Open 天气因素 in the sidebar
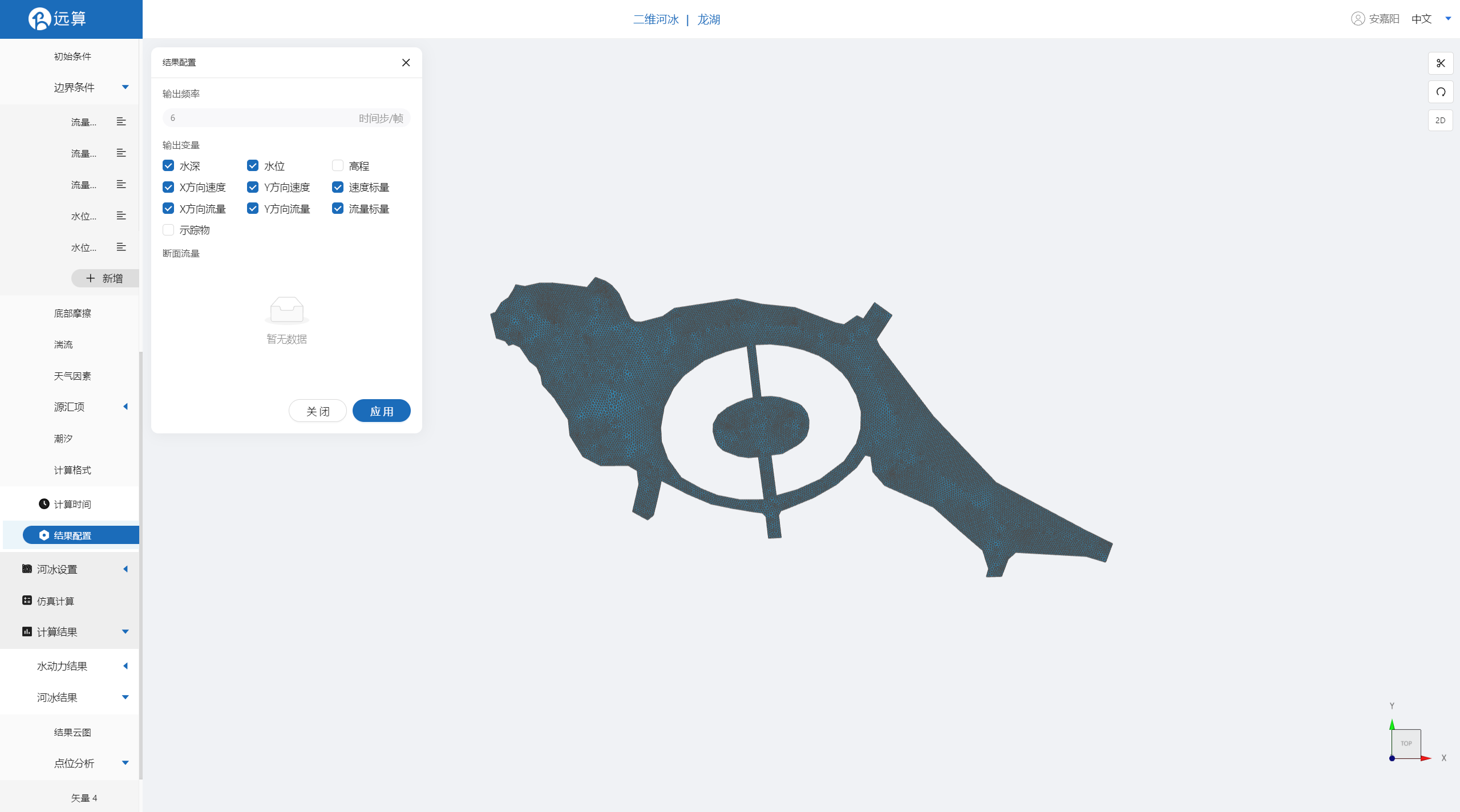This screenshot has height=812, width=1460. pos(72,376)
